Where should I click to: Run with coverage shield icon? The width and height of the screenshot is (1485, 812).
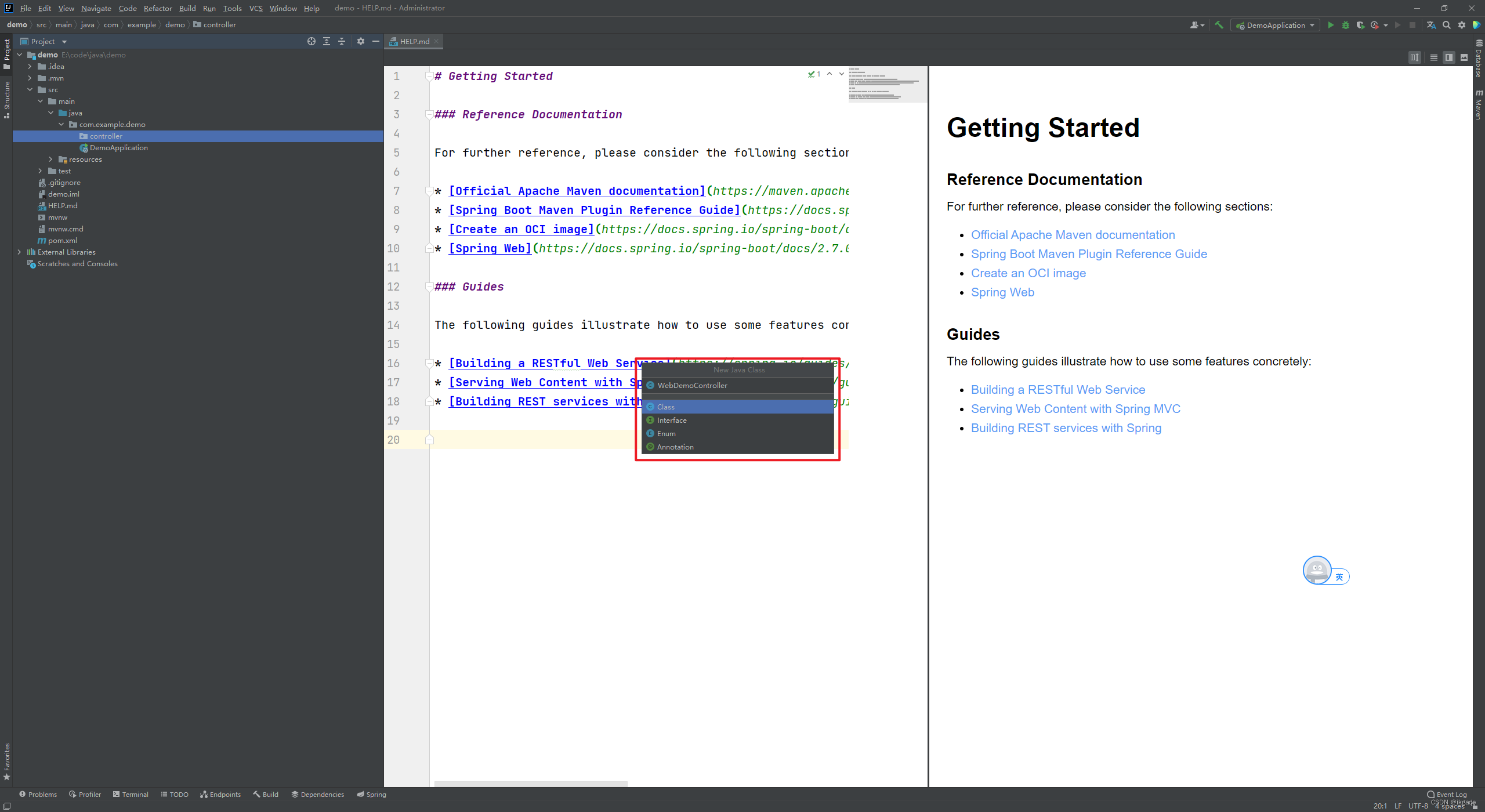pos(1360,25)
